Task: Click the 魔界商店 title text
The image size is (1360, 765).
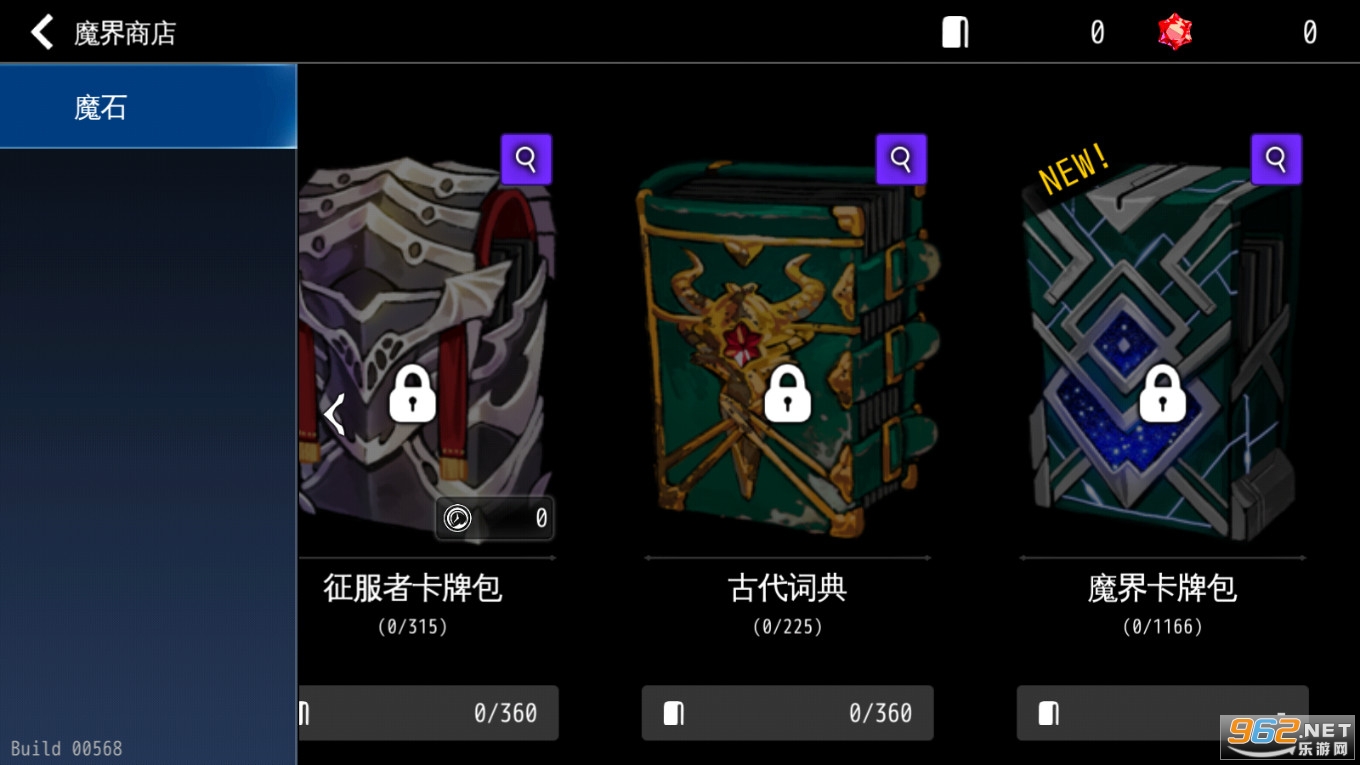Action: 125,33
